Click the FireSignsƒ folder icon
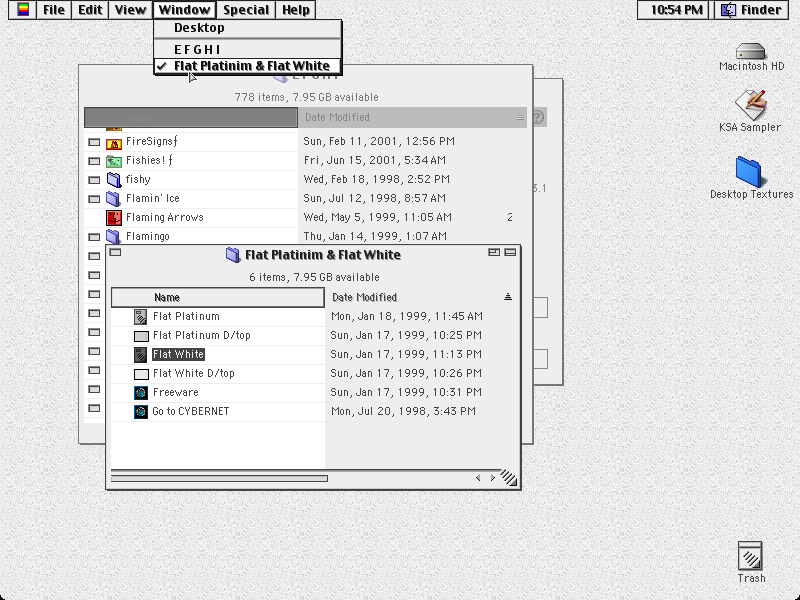Image resolution: width=800 pixels, height=600 pixels. [114, 143]
